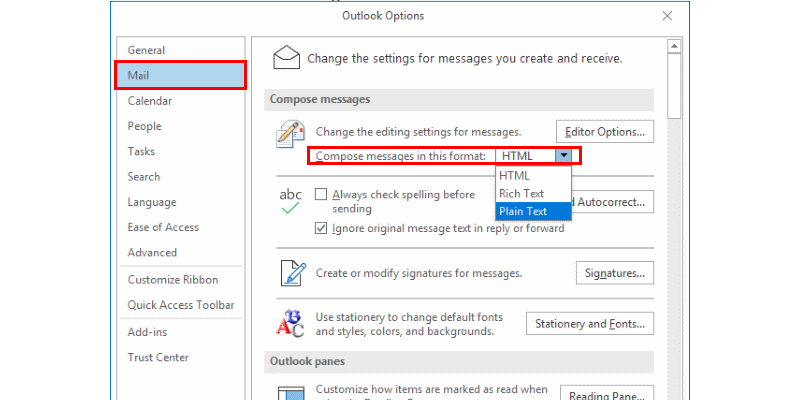Click the ABC stationery fonts icon
The height and width of the screenshot is (400, 800).
coord(290,323)
